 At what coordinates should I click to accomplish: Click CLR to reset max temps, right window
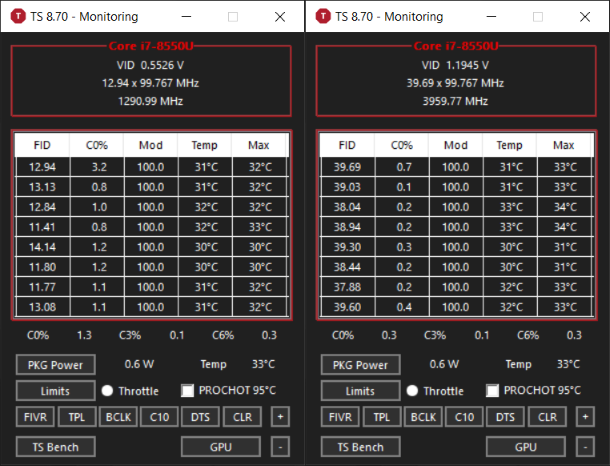click(x=547, y=417)
